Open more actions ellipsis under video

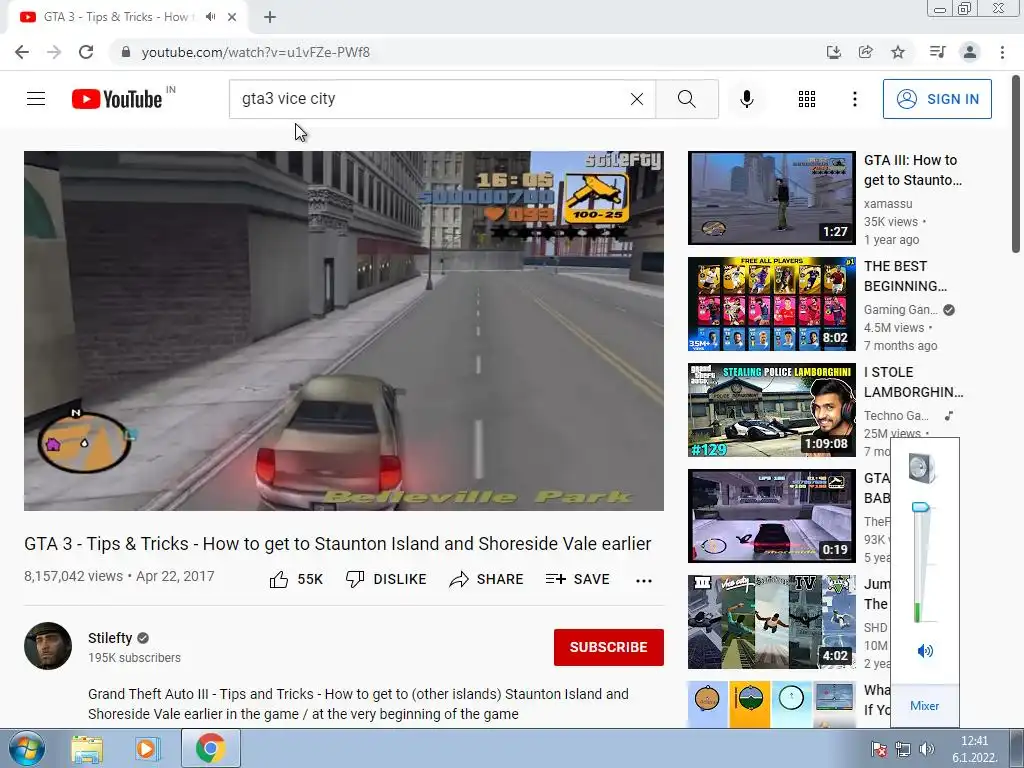644,581
